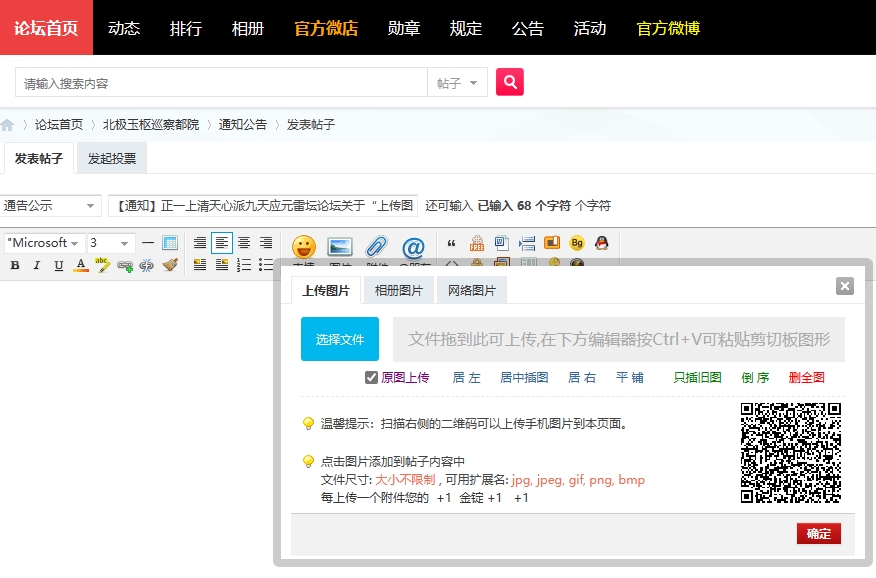This screenshot has height=578, width=876.
Task: Open the 帖子 search type dropdown
Action: click(x=458, y=83)
